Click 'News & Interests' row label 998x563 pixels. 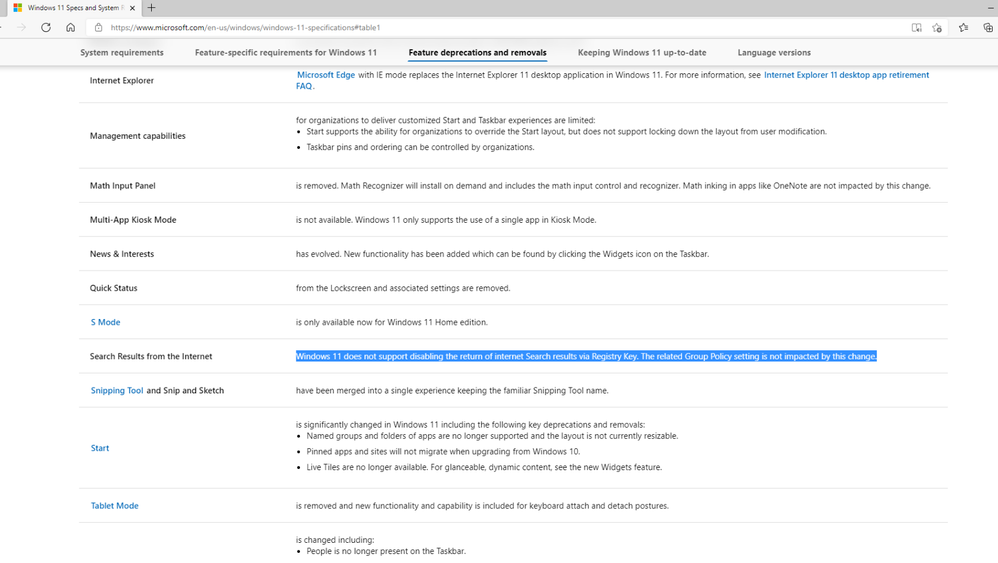[x=122, y=254]
